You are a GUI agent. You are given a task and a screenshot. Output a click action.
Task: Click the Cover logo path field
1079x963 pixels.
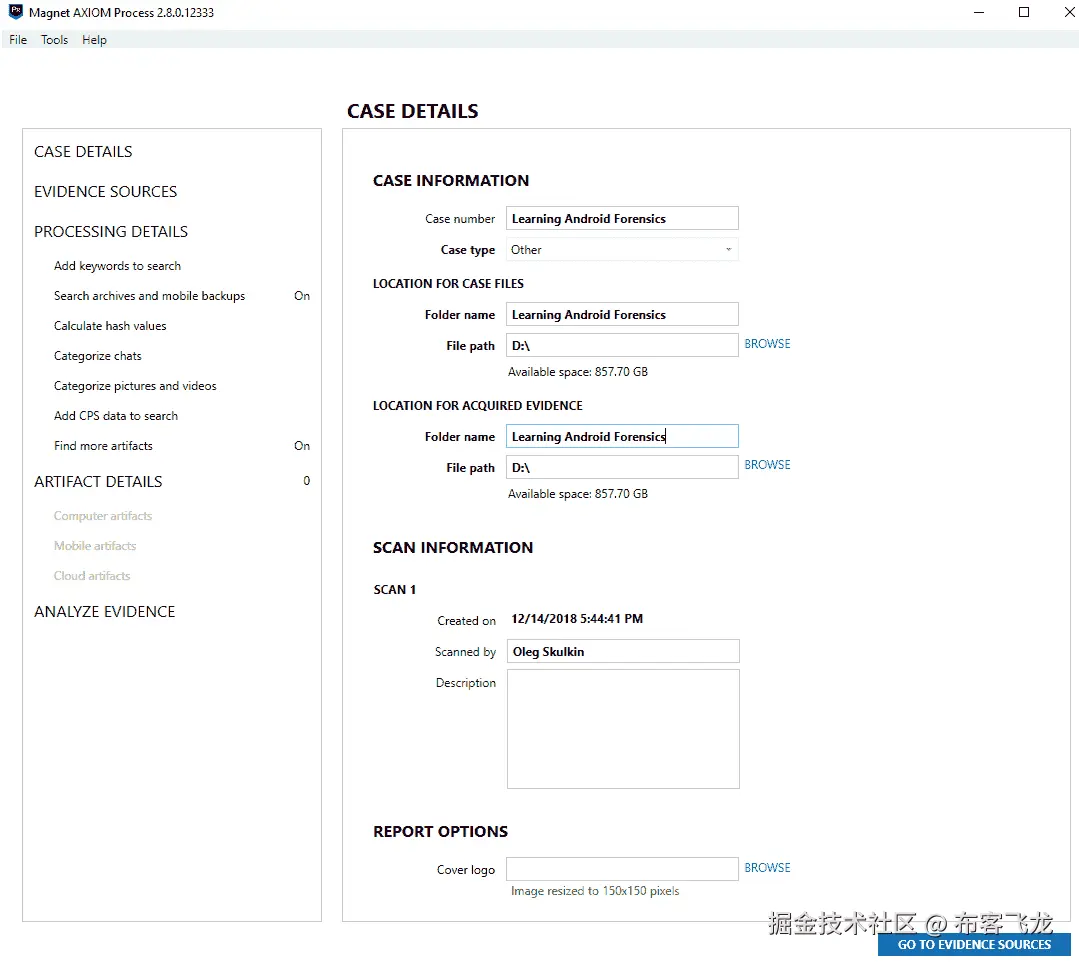tap(622, 869)
